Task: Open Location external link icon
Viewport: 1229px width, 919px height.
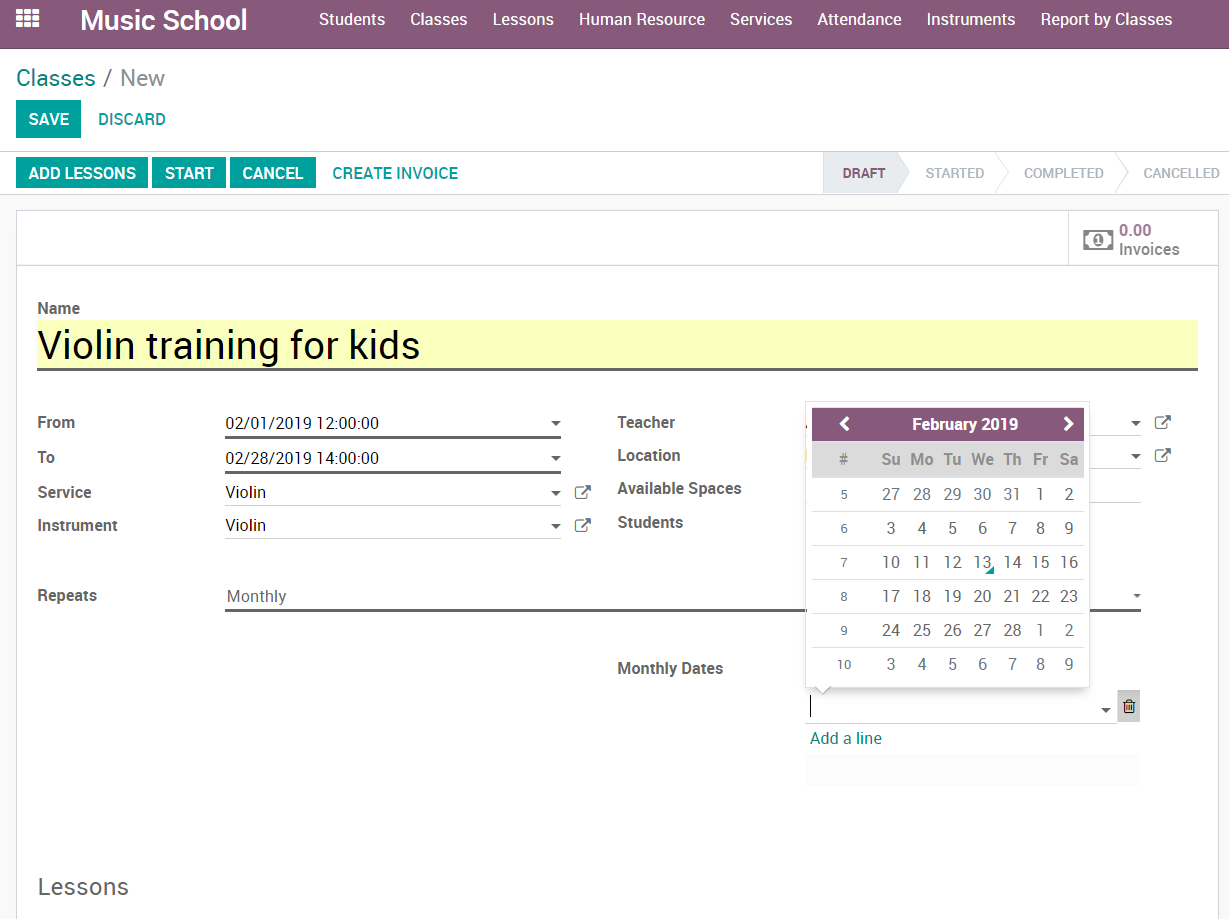Action: coord(1162,456)
